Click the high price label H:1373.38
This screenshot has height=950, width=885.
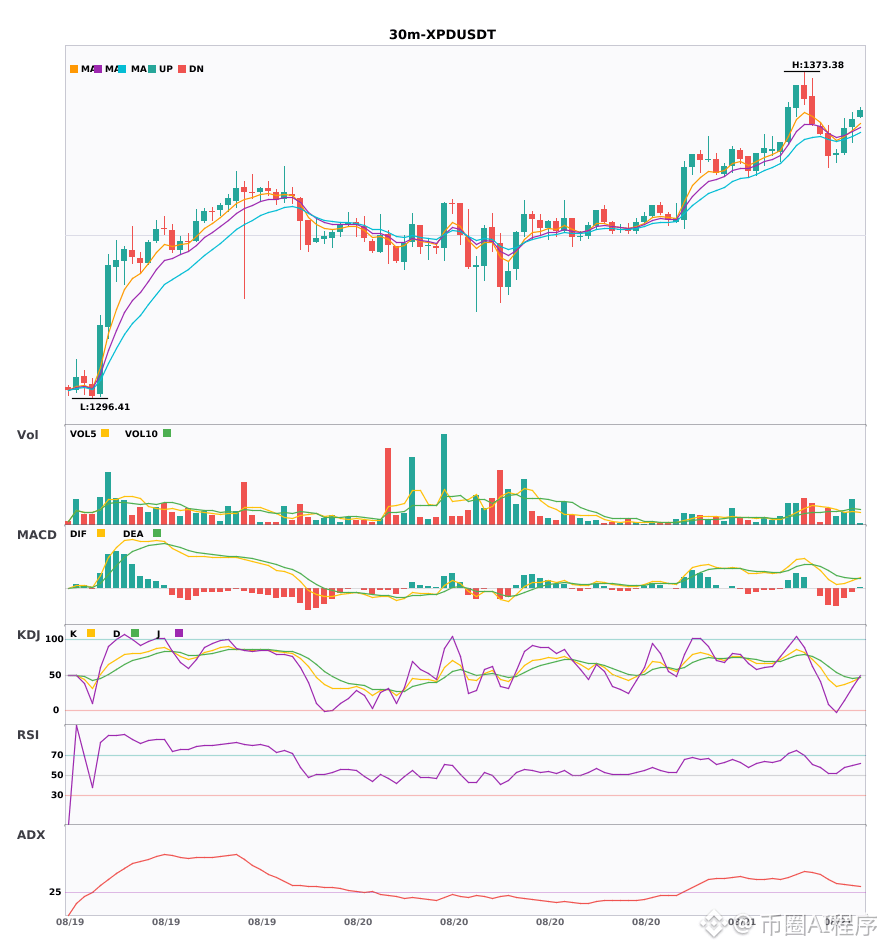point(818,65)
